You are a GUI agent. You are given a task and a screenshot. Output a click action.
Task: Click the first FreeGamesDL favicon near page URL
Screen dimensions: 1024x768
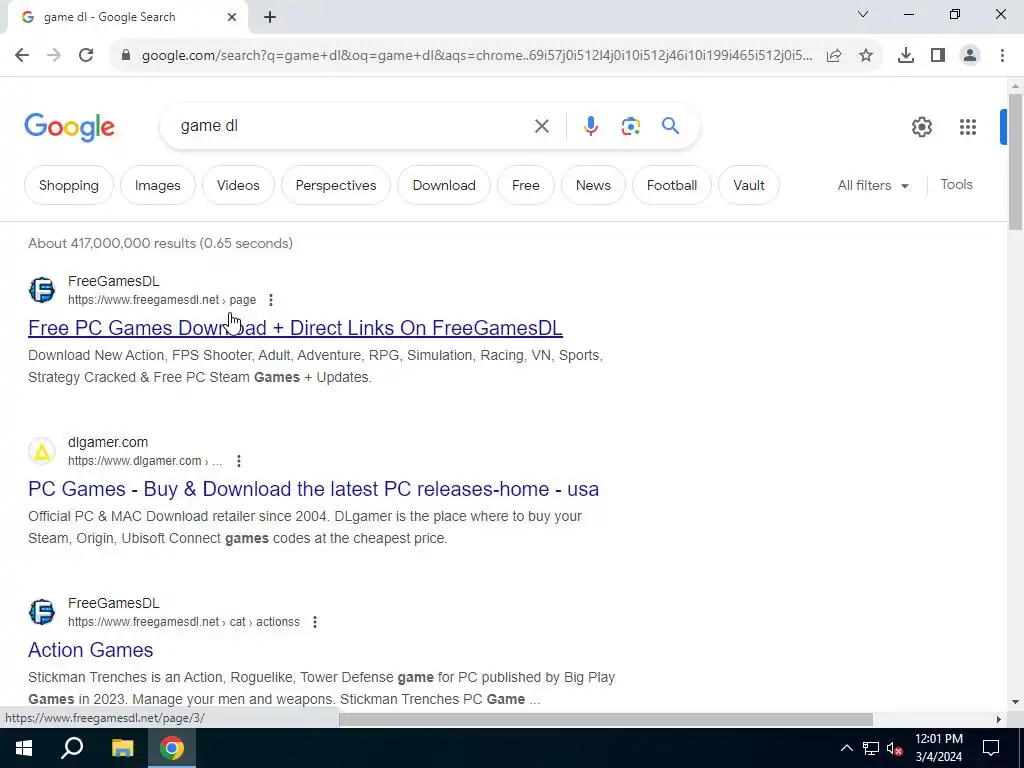pyautogui.click(x=42, y=290)
